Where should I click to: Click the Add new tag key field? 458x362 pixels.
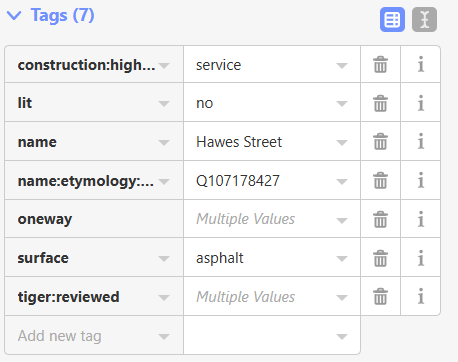coord(94,335)
